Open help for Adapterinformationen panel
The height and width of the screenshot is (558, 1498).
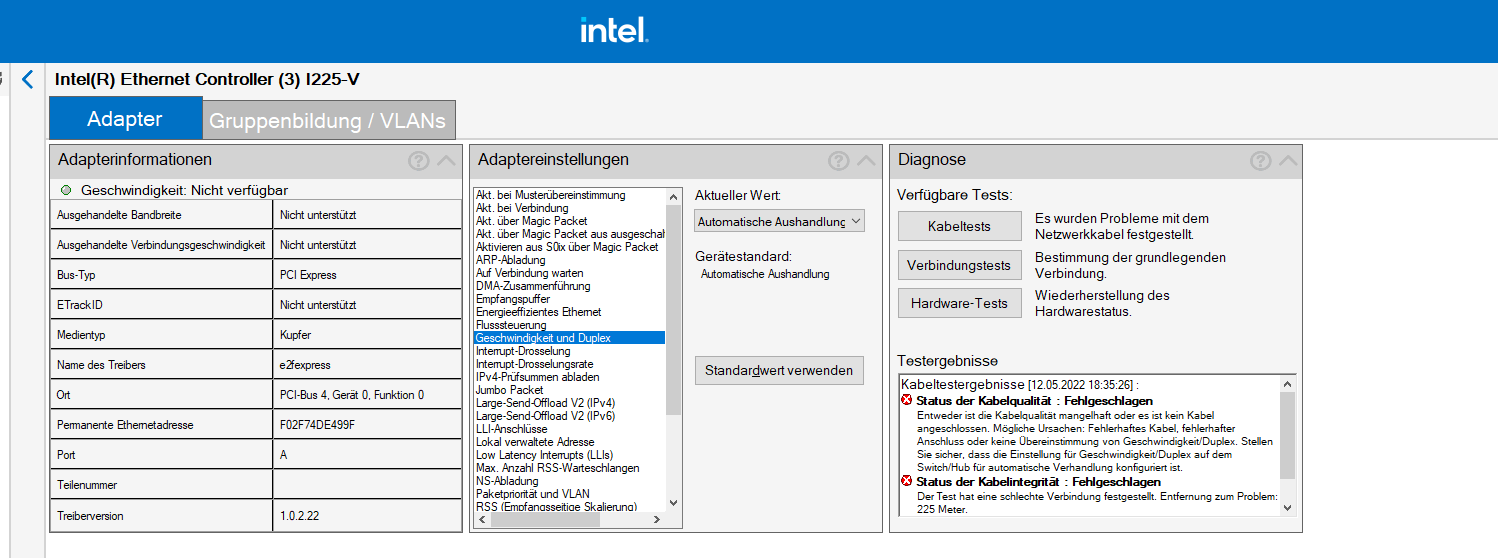click(x=418, y=161)
